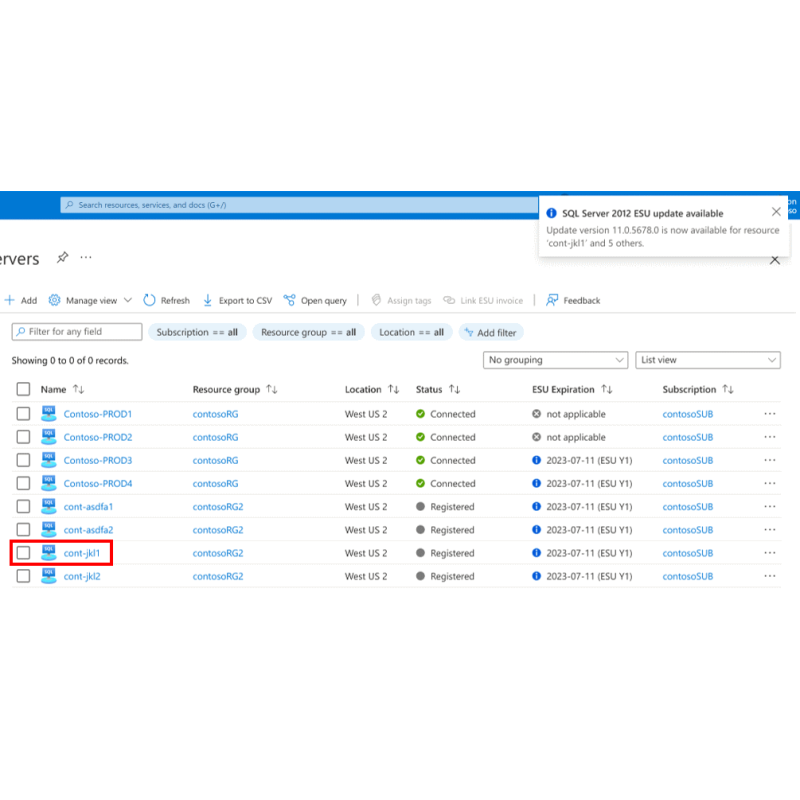
Task: Click Connected status icon for Contoso-PROD4
Action: coord(420,483)
